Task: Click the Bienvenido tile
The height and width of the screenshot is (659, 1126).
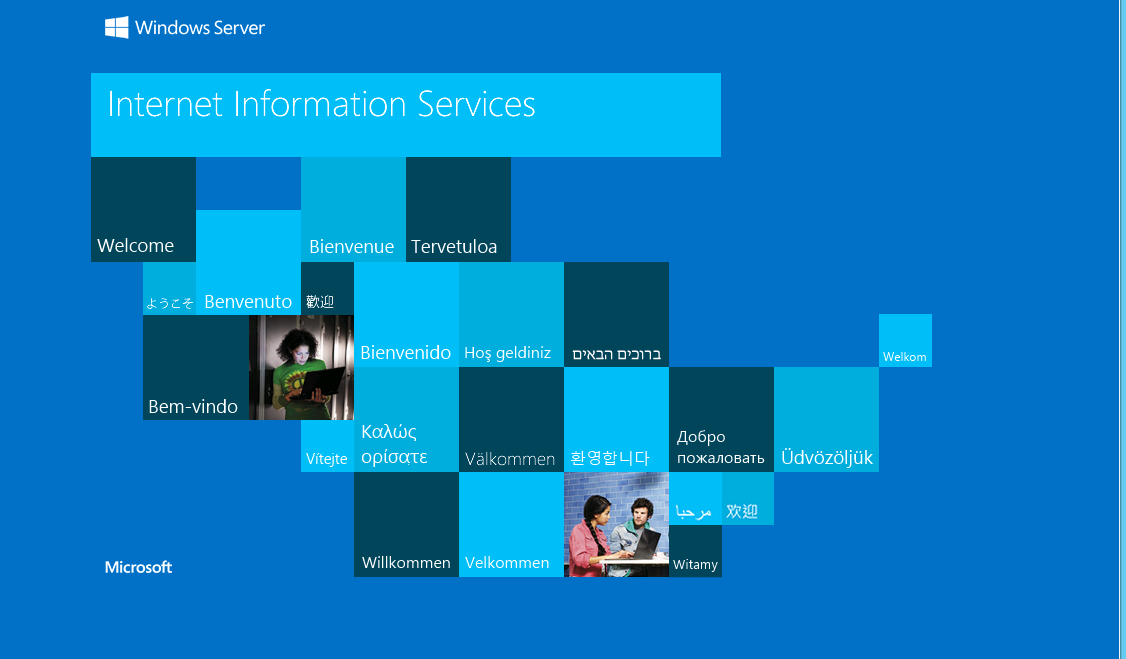Action: (x=406, y=314)
